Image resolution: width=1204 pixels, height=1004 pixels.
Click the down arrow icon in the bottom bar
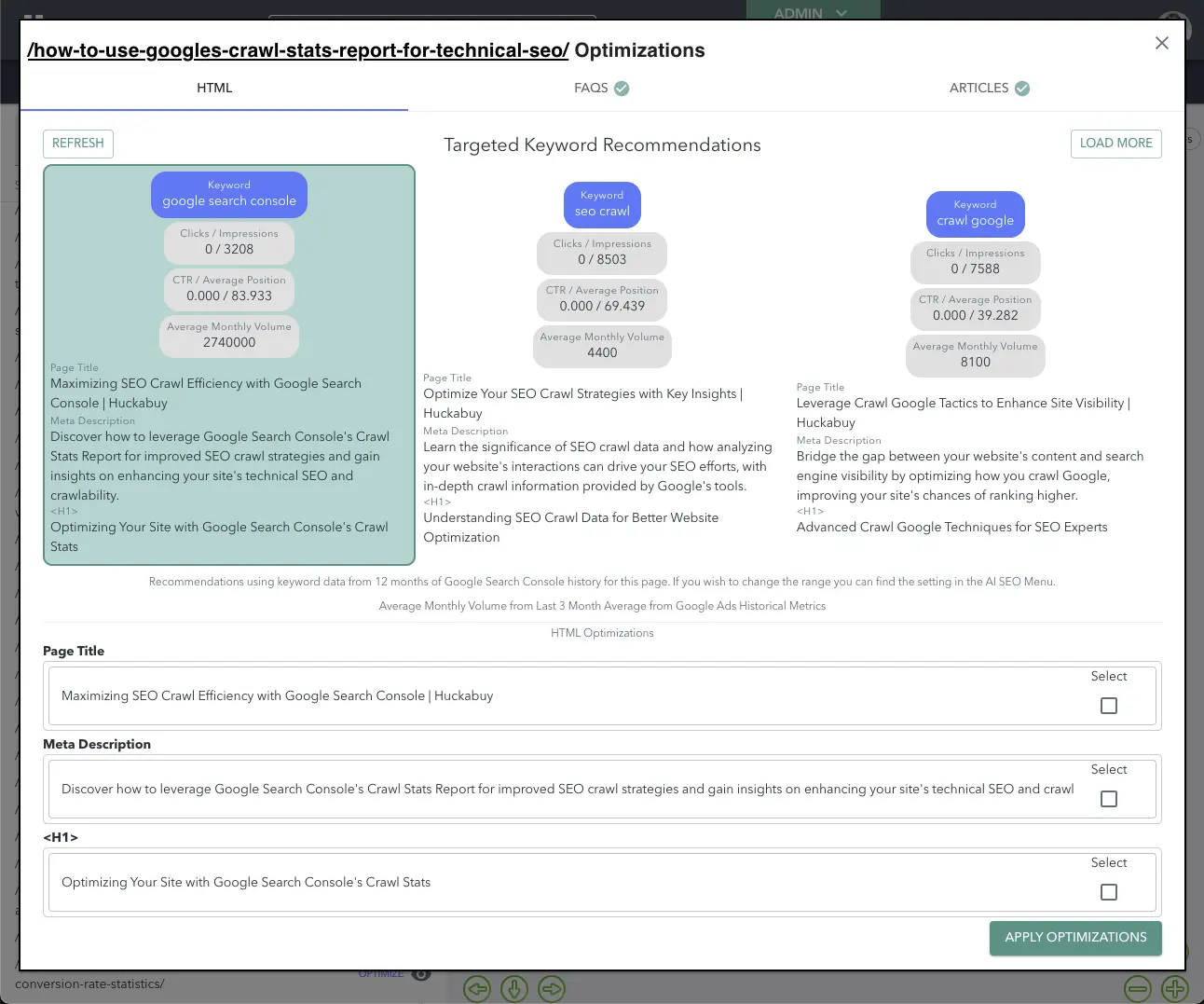(514, 988)
